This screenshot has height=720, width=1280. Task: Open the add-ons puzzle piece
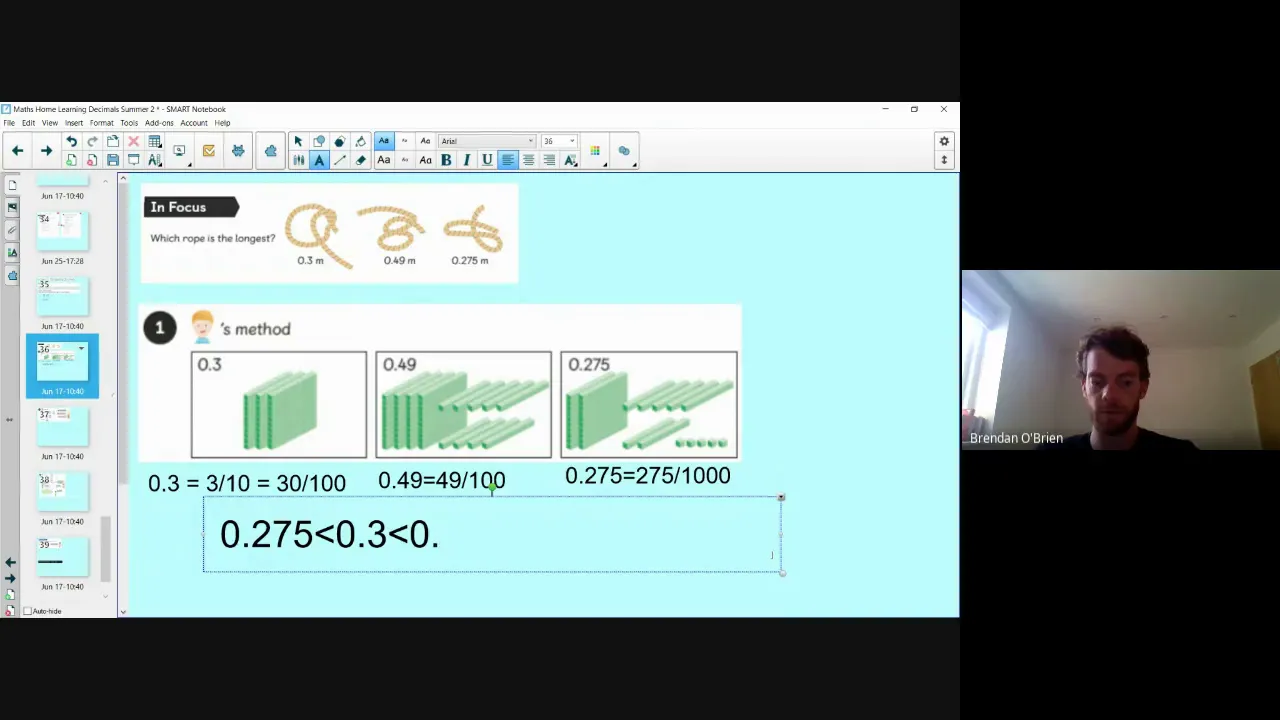point(270,151)
